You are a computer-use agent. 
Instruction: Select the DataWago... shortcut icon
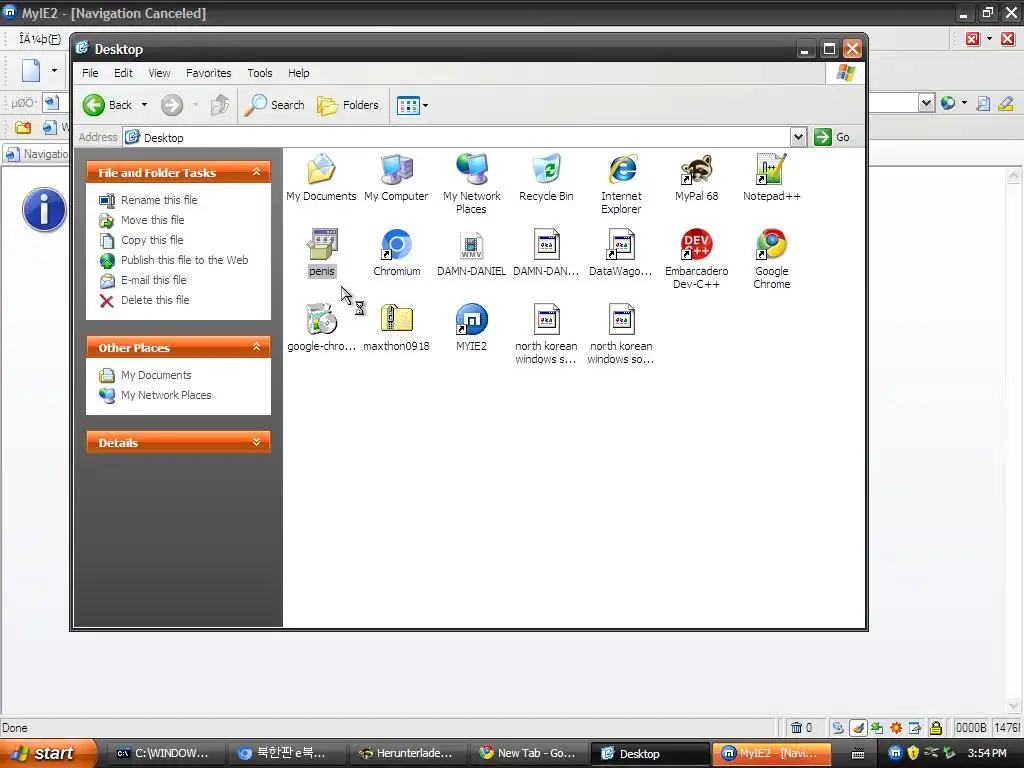tap(621, 253)
